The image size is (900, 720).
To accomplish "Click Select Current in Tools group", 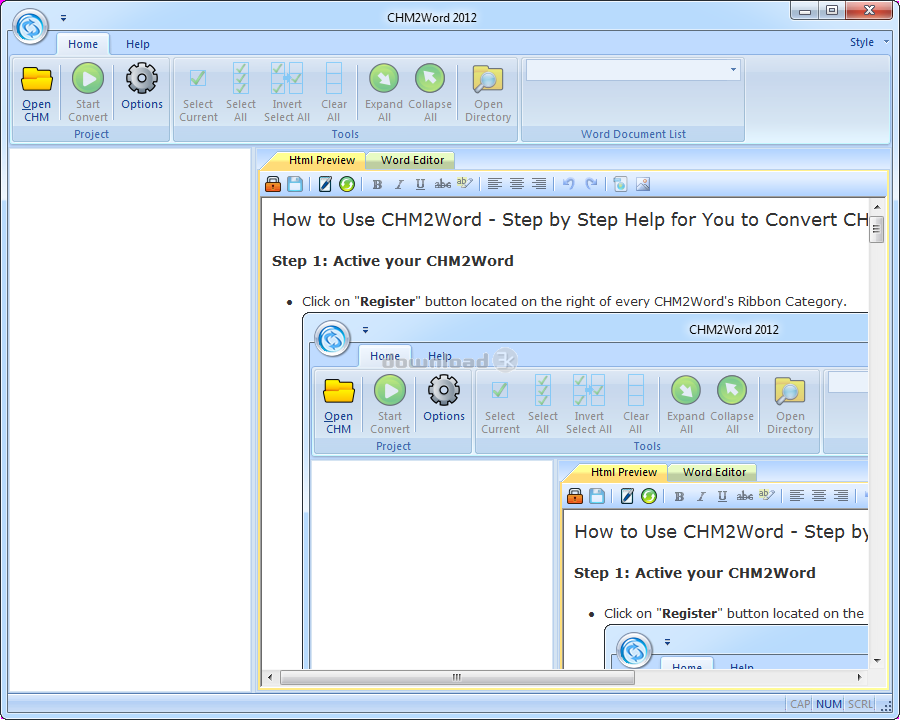I will click(198, 93).
